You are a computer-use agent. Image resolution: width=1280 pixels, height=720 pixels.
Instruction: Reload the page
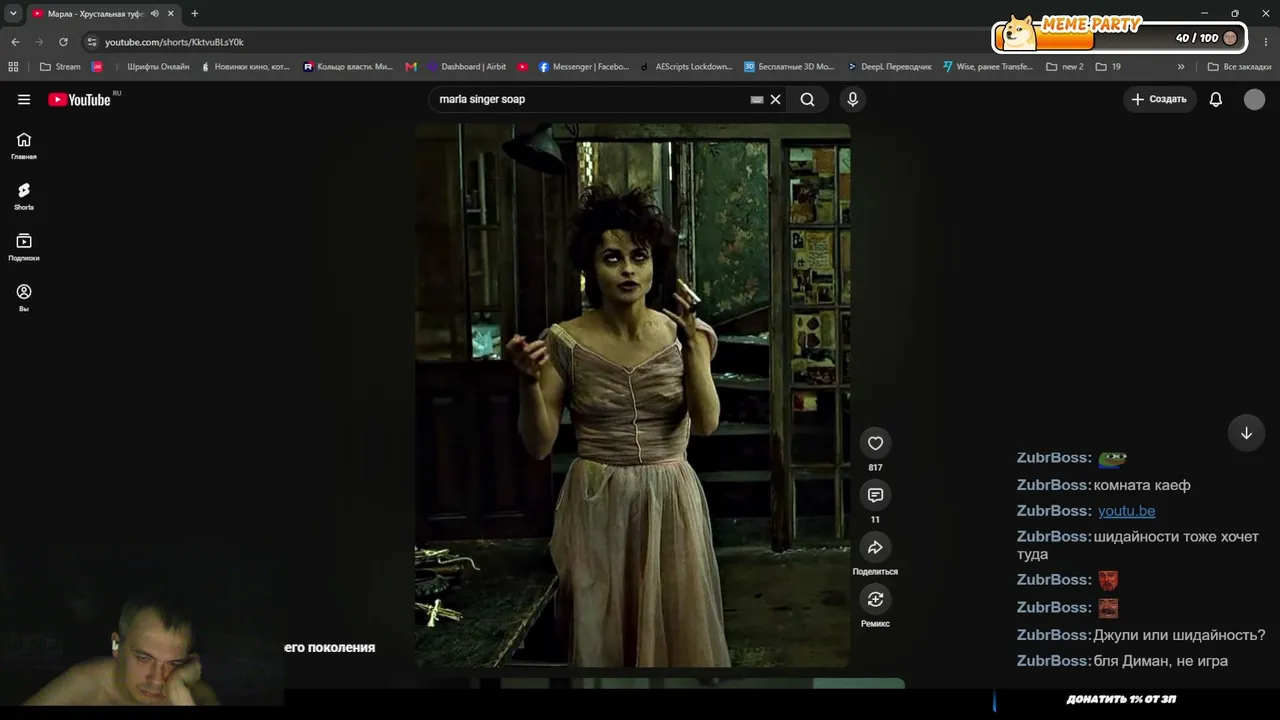63,42
